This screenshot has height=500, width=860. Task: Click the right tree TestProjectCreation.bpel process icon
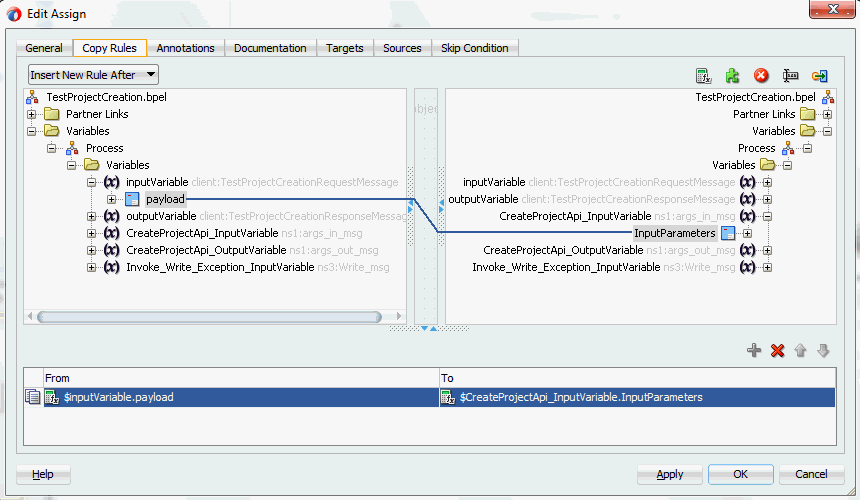828,97
